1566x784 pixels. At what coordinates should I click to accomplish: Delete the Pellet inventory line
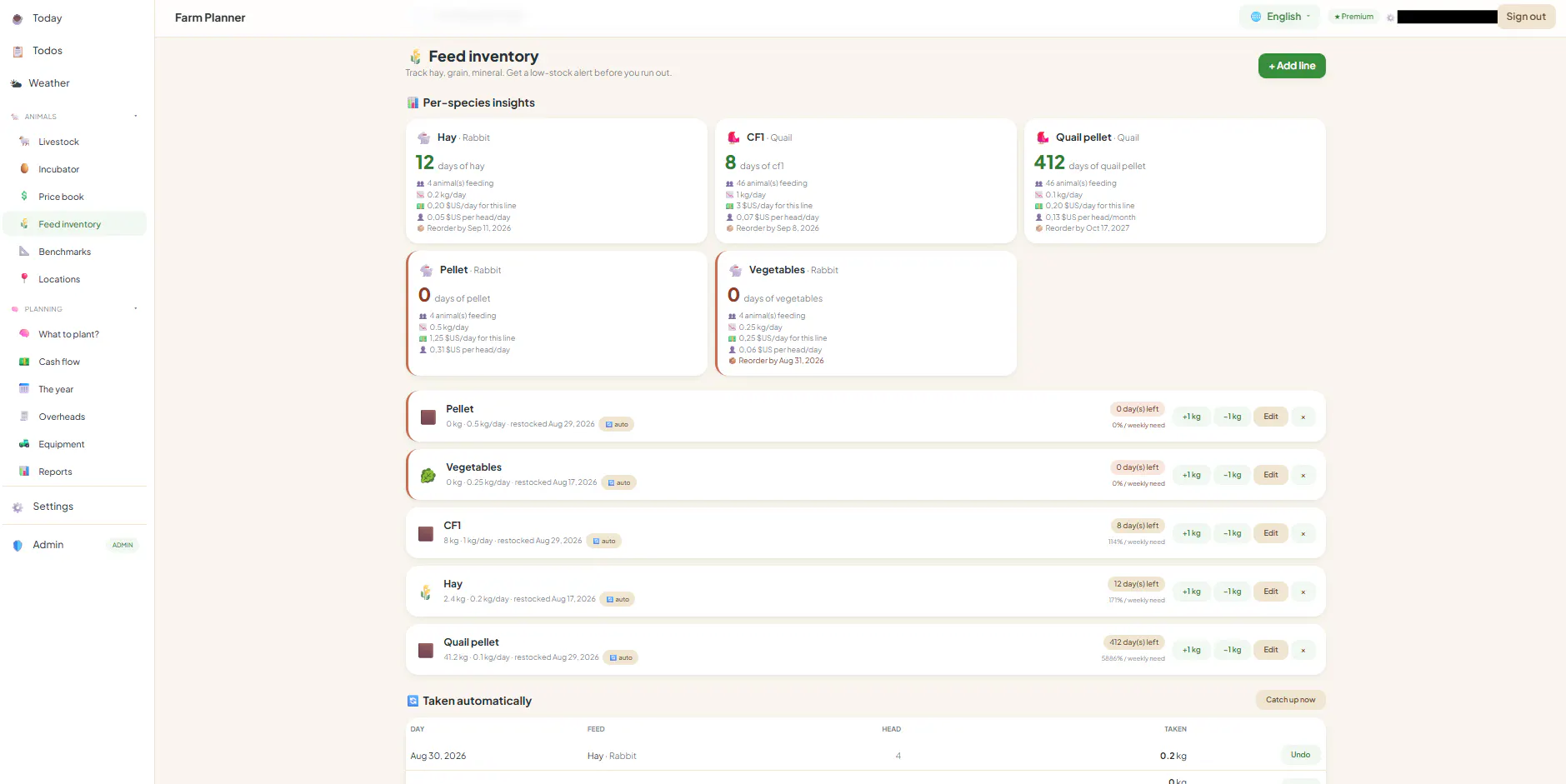pyautogui.click(x=1303, y=417)
